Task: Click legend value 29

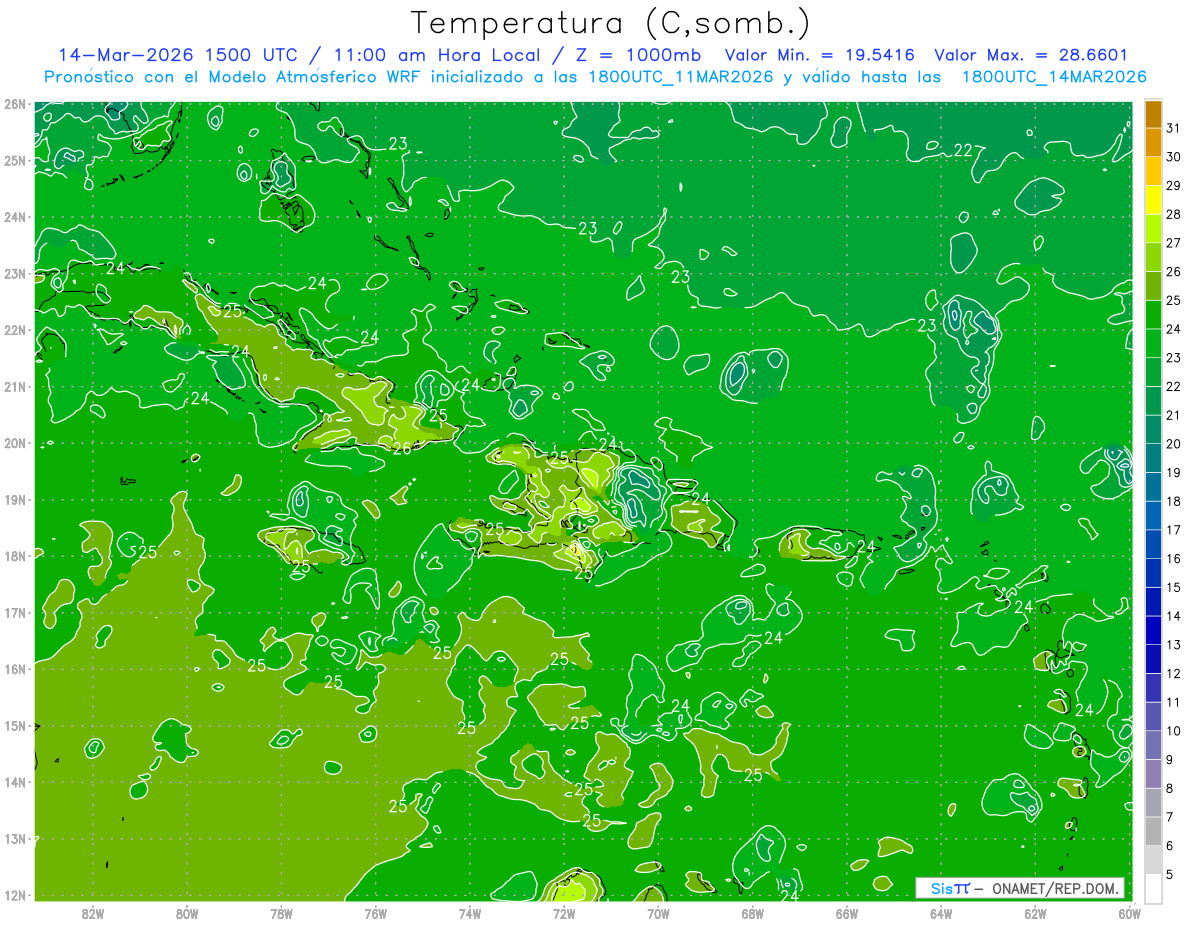Action: (x=1173, y=185)
